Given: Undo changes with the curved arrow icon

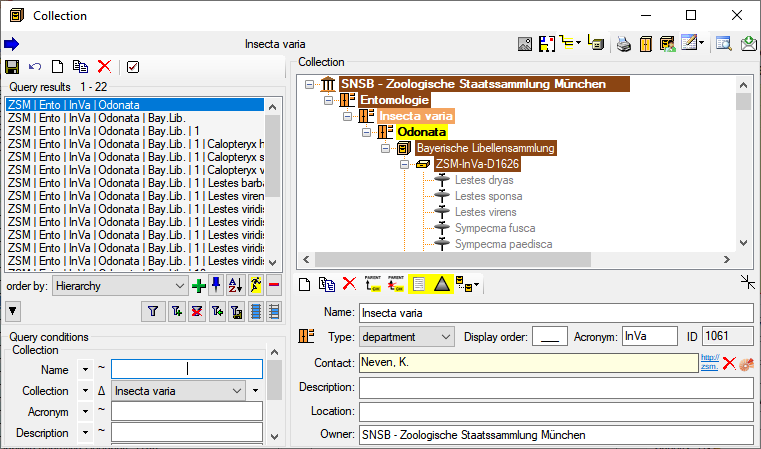Looking at the screenshot, I should [x=34, y=67].
